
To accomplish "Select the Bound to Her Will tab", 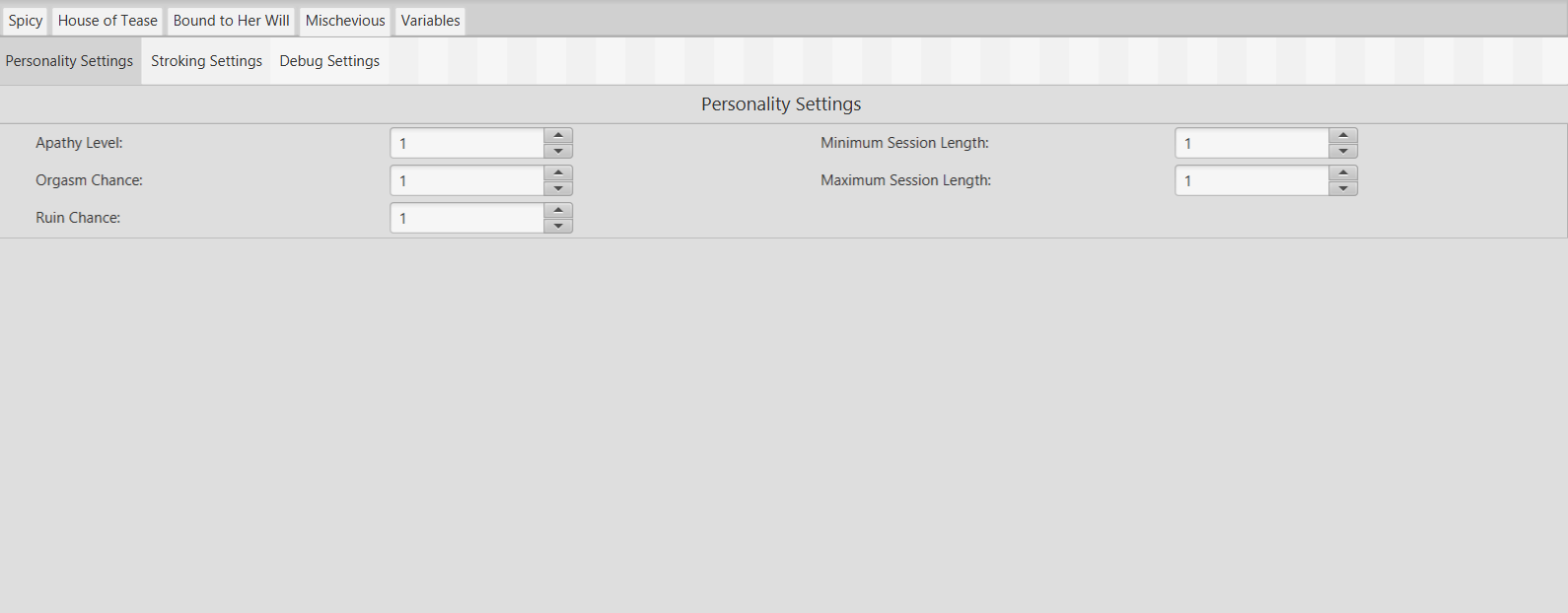I will pos(232,21).
